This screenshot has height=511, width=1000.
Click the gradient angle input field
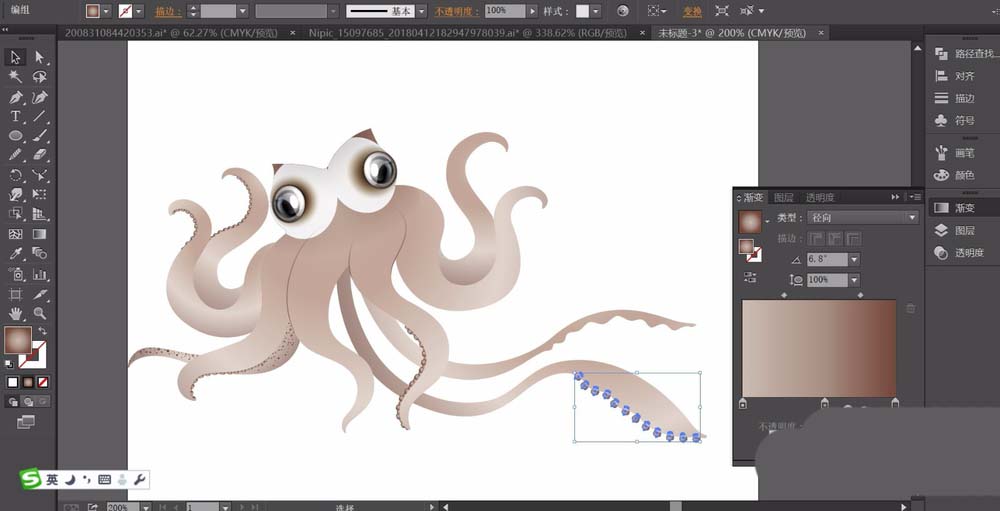click(x=827, y=260)
